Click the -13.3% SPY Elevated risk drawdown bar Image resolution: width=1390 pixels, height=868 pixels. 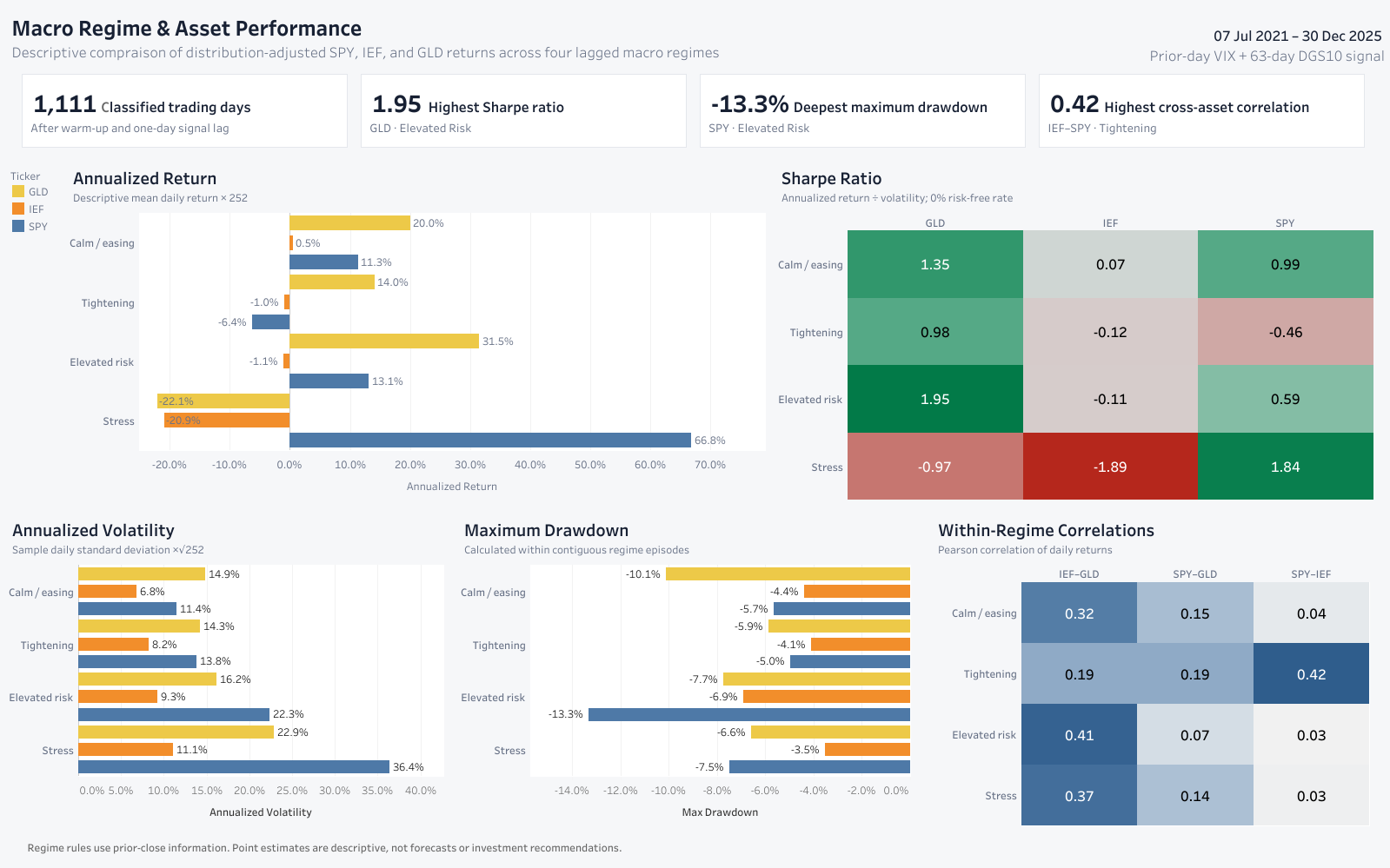(749, 714)
